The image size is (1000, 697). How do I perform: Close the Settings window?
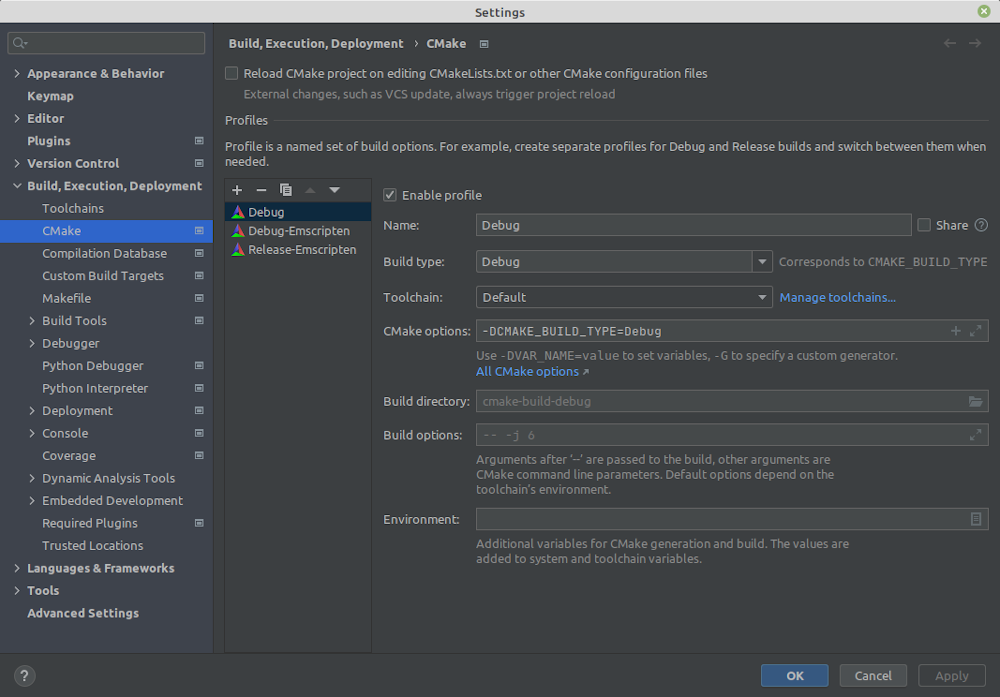[983, 11]
